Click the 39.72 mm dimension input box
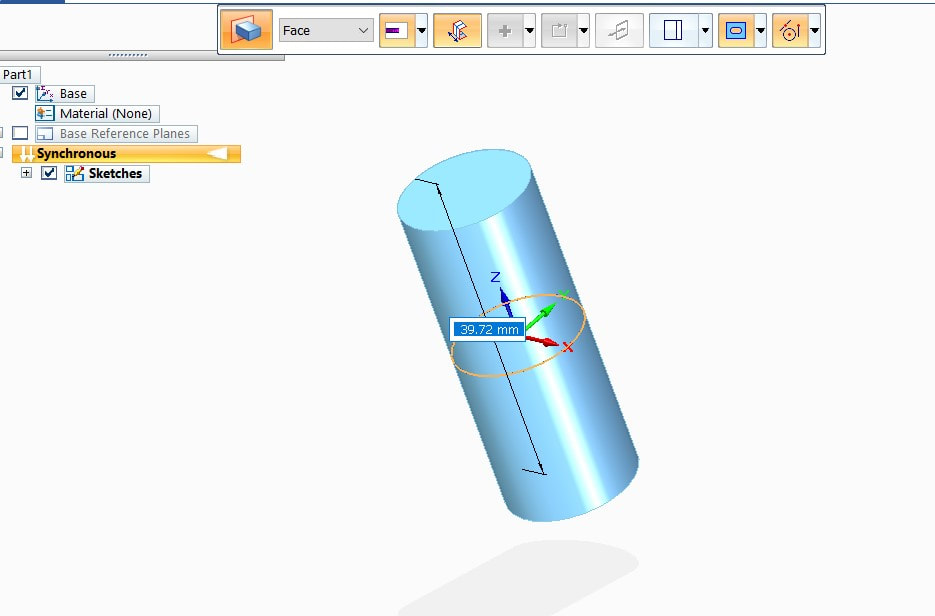The height and width of the screenshot is (616, 935). (x=487, y=328)
